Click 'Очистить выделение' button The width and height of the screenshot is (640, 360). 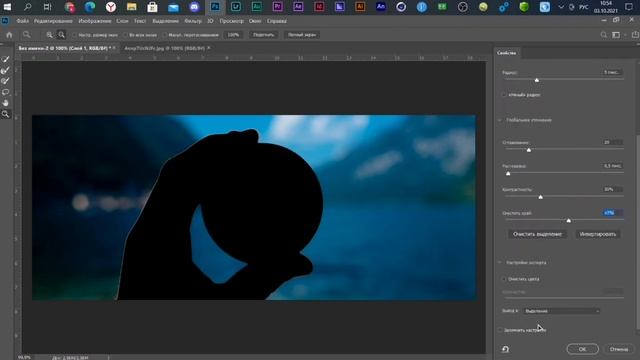click(537, 234)
